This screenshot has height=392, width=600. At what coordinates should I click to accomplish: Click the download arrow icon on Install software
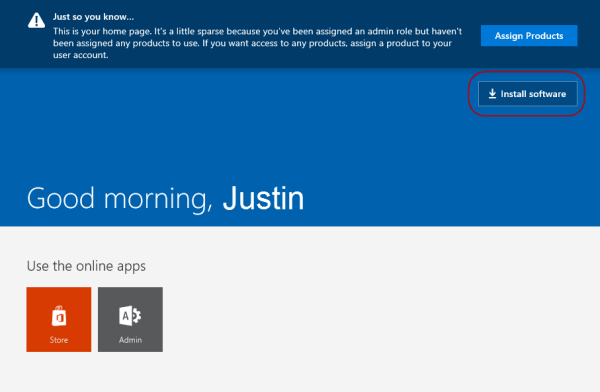click(492, 94)
